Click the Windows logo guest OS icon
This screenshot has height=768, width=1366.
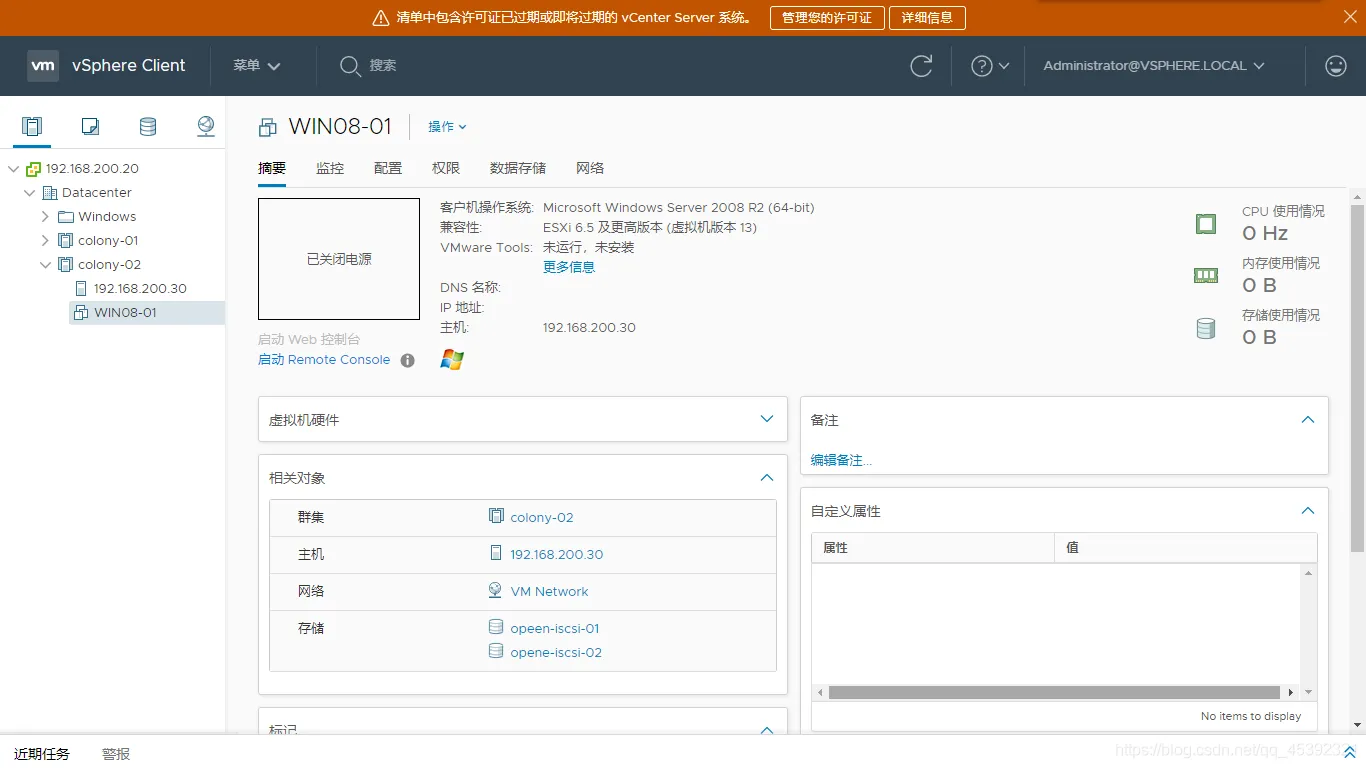(452, 360)
